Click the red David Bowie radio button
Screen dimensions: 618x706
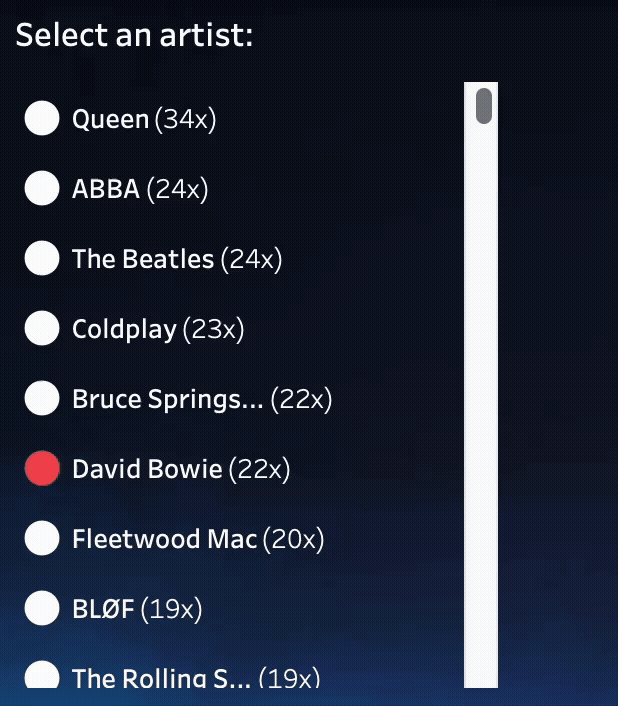coord(42,468)
